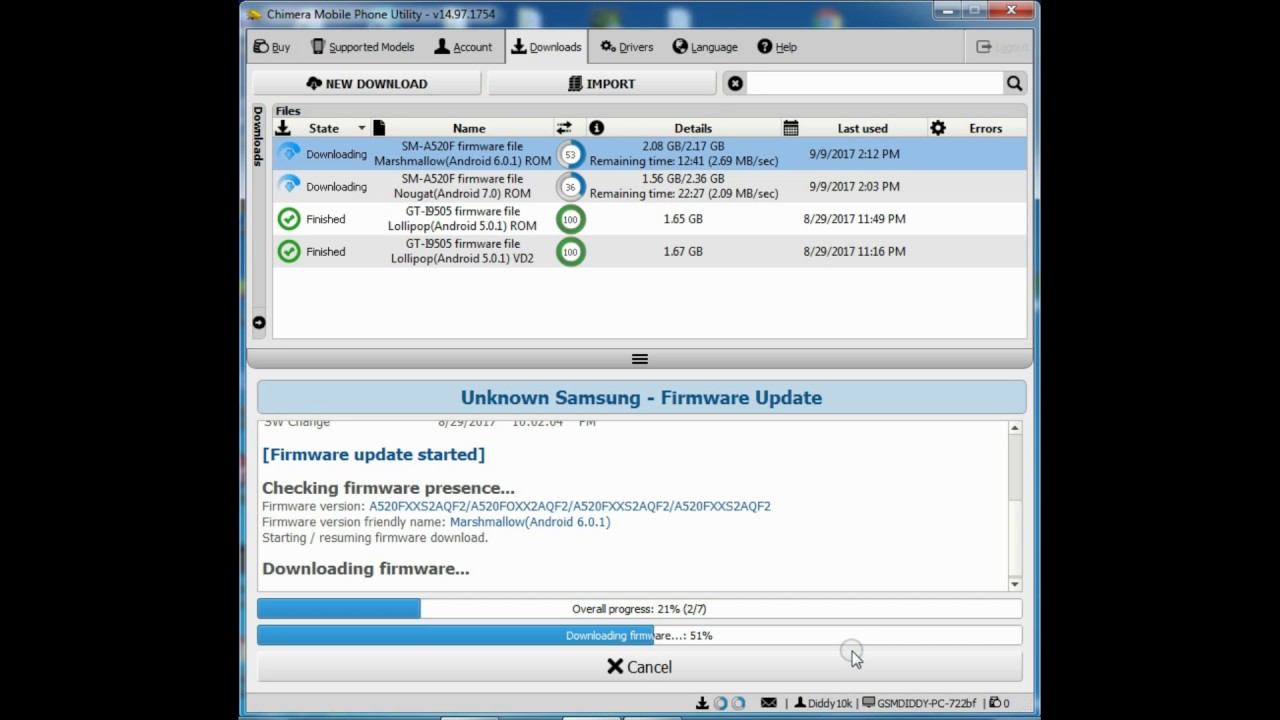
Task: Open the Drivers tab
Action: click(x=627, y=47)
